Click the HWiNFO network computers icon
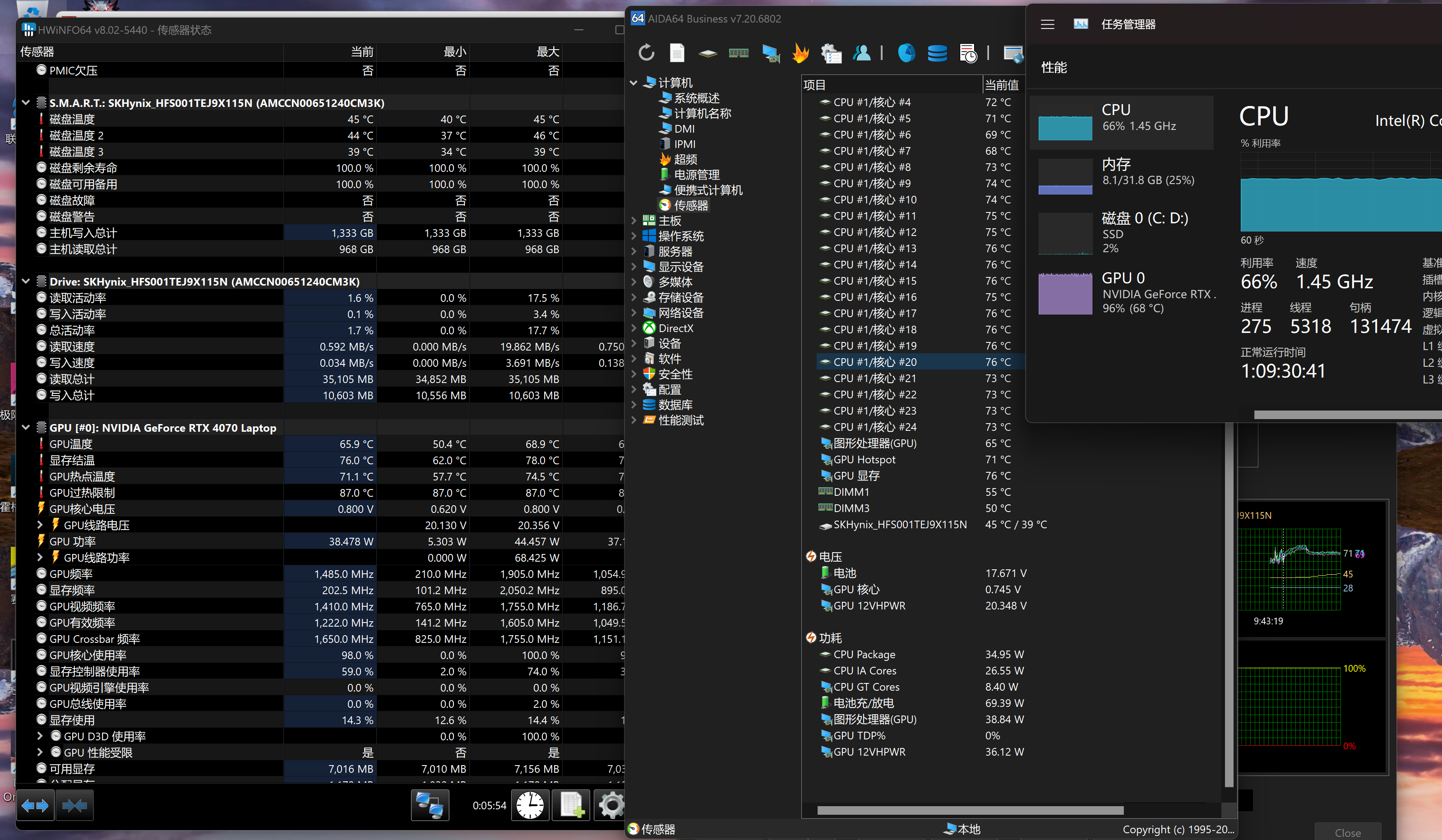Image resolution: width=1442 pixels, height=840 pixels. pyautogui.click(x=430, y=806)
